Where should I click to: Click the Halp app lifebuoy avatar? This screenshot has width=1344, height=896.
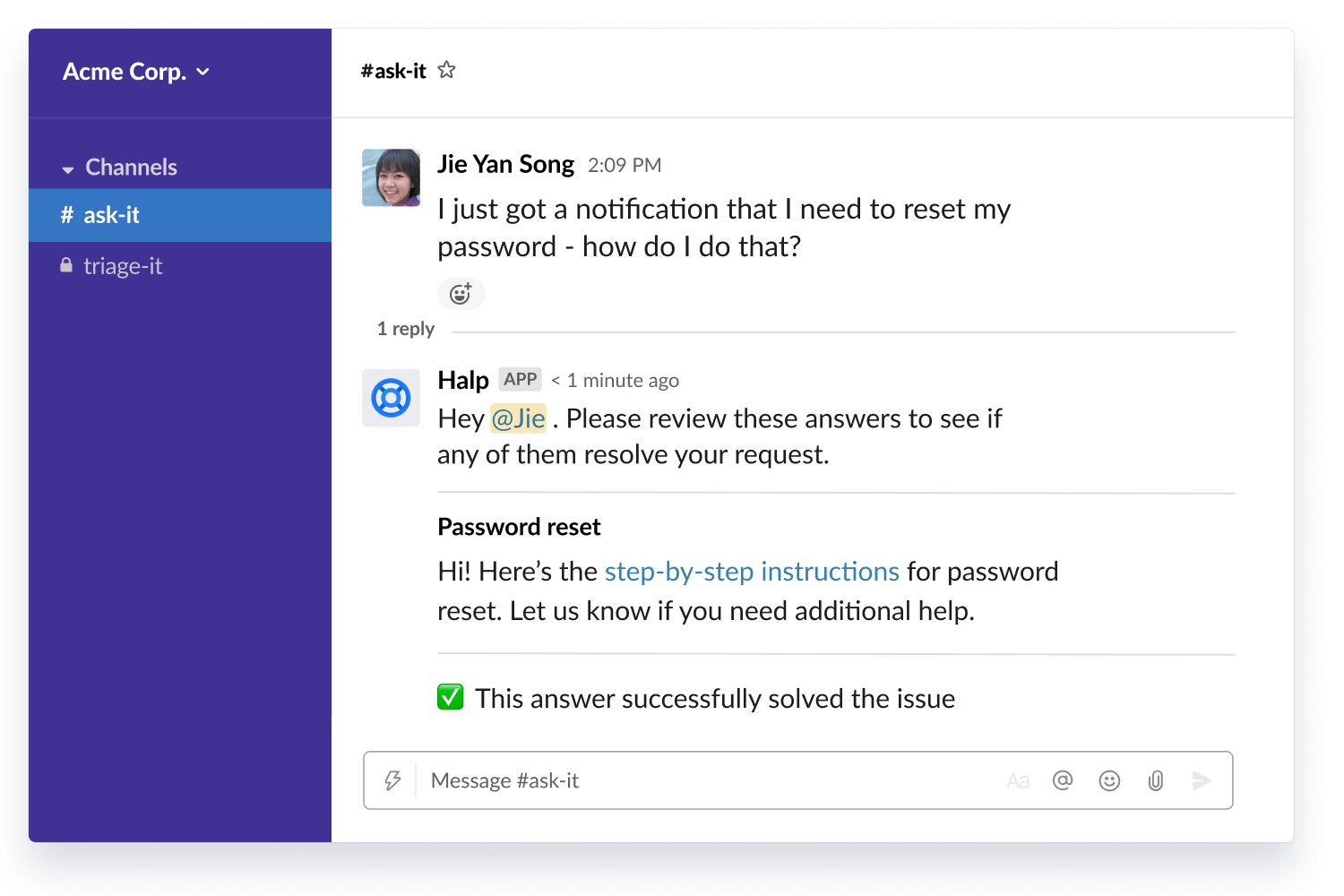391,398
